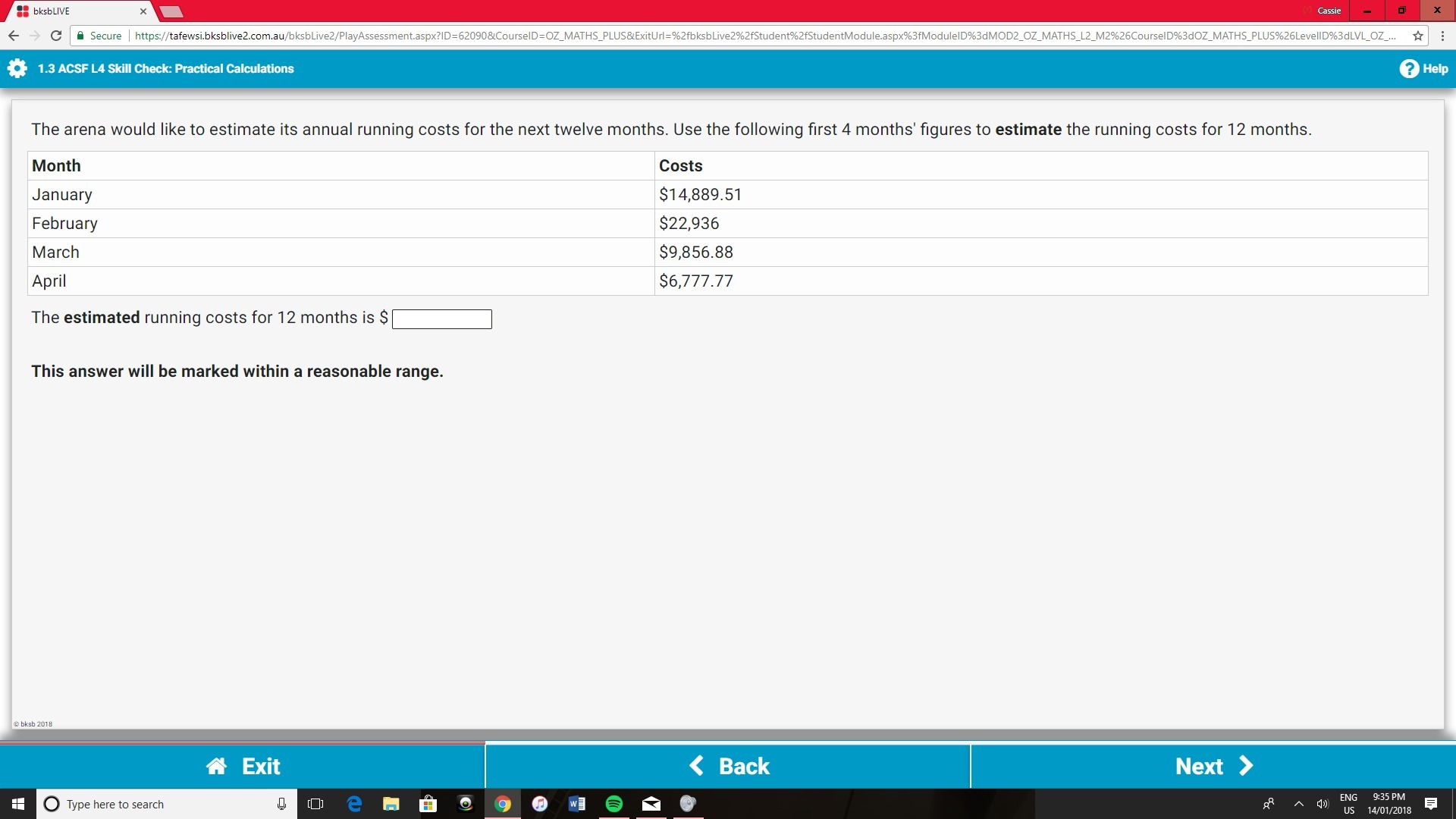The height and width of the screenshot is (819, 1456).
Task: Open File Explorer from taskbar
Action: point(391,804)
